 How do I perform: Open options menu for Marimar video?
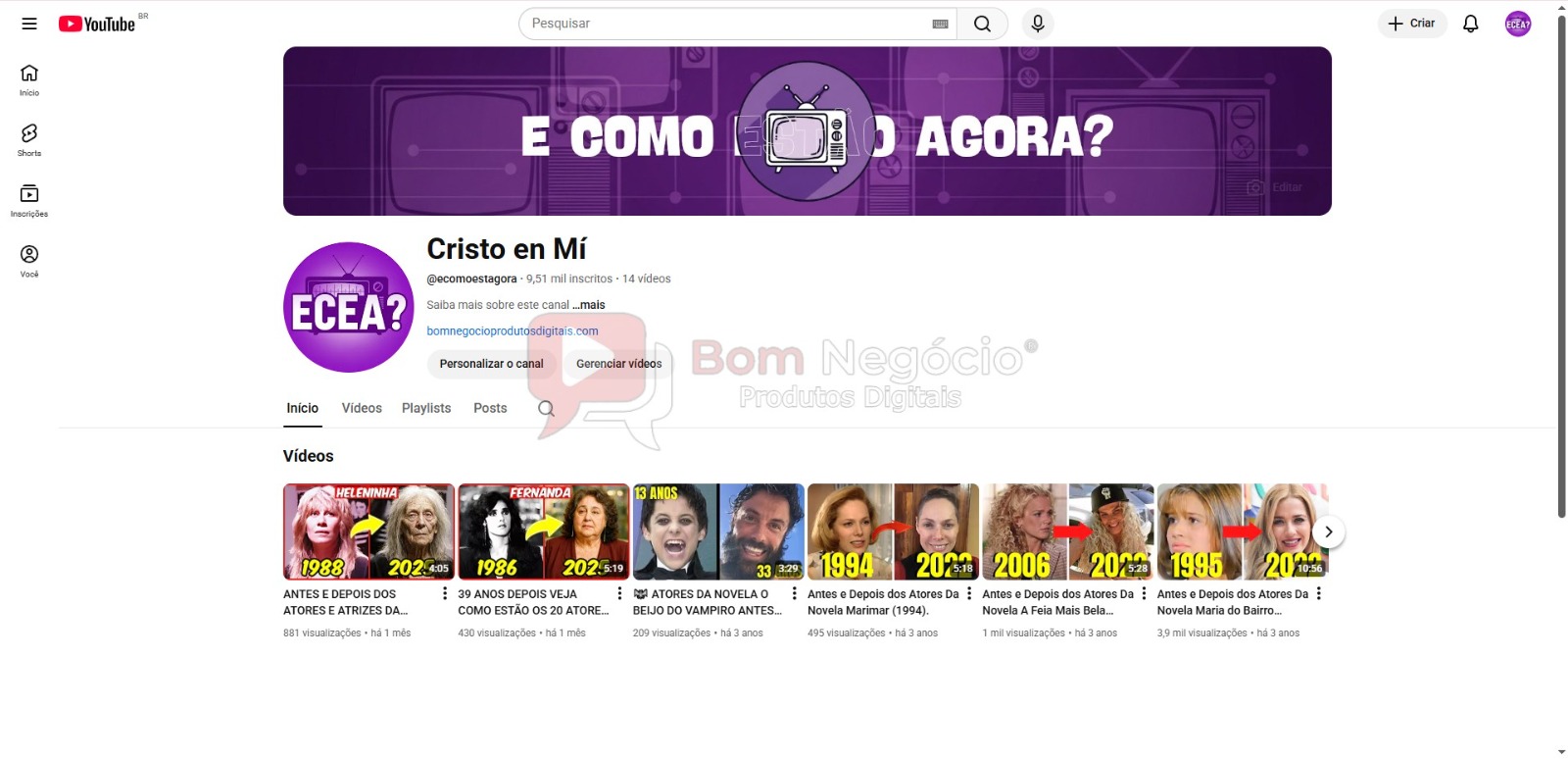click(969, 593)
